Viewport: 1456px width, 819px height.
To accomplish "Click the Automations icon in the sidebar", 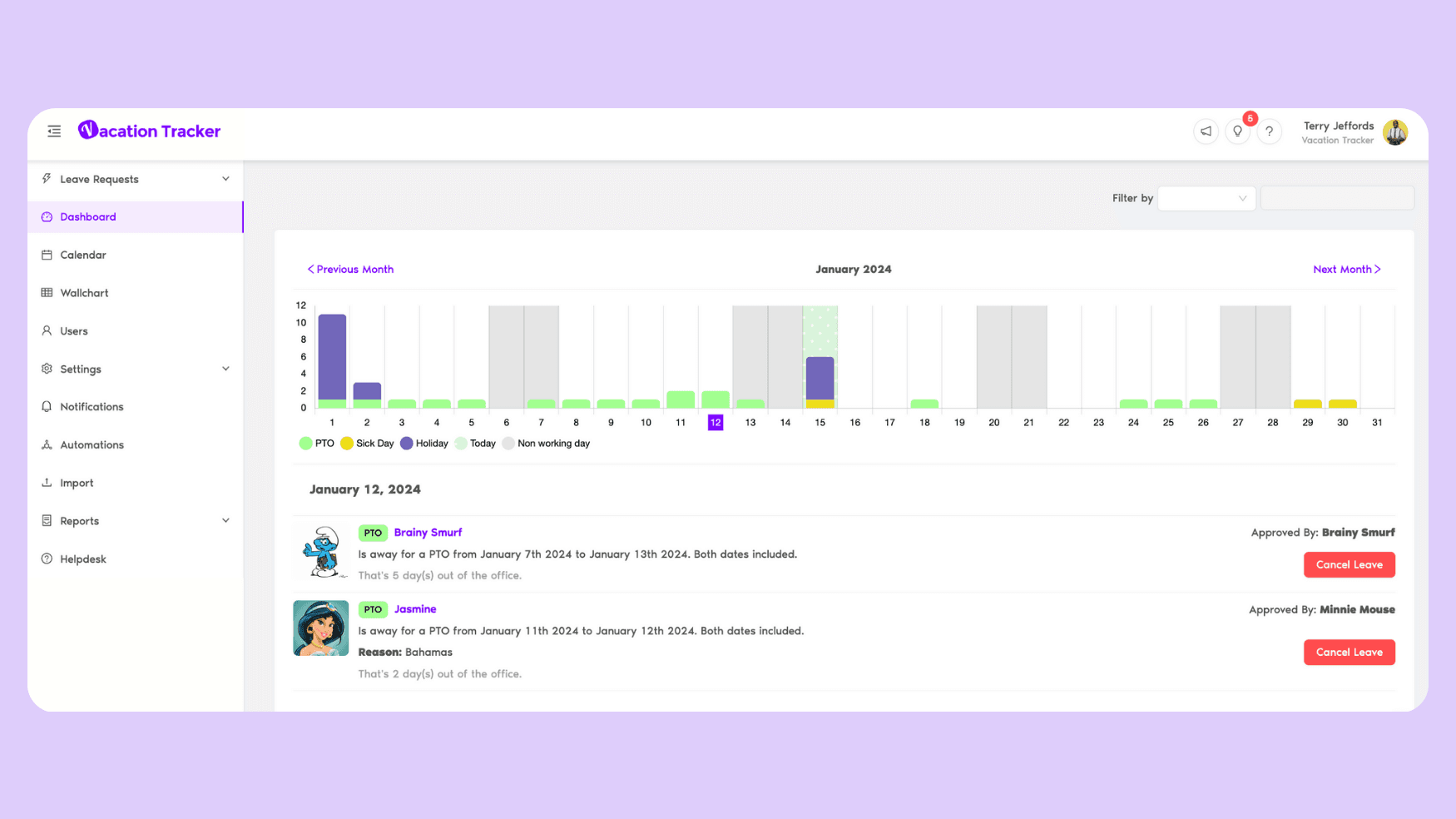I will pyautogui.click(x=47, y=444).
